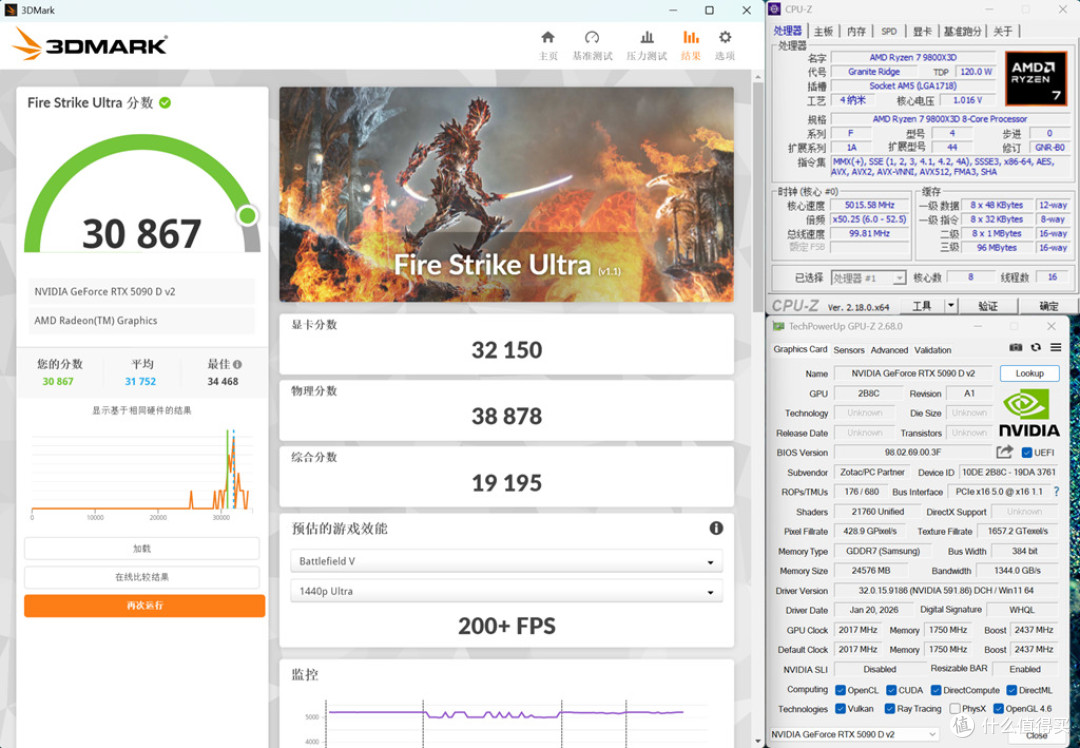The height and width of the screenshot is (748, 1080).
Task: Switch to the CPU-Z 内存 tab
Action: [856, 31]
